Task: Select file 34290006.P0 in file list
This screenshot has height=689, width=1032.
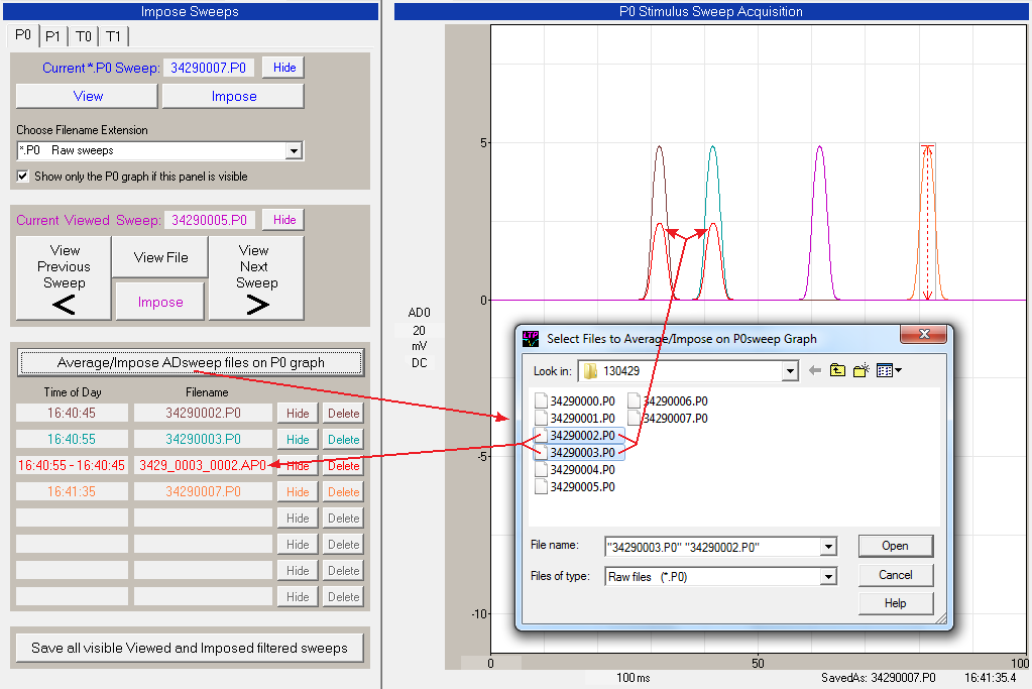Action: tap(674, 401)
